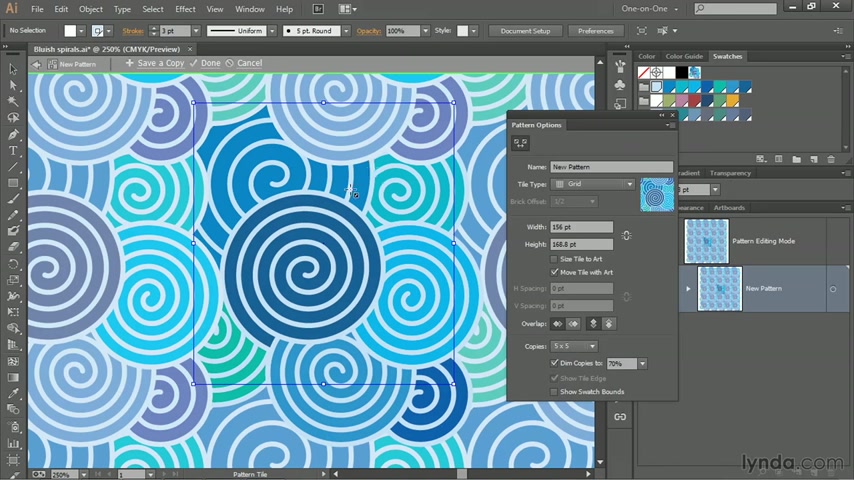Open the Object menu
Viewport: 854px width, 480px height.
point(90,9)
